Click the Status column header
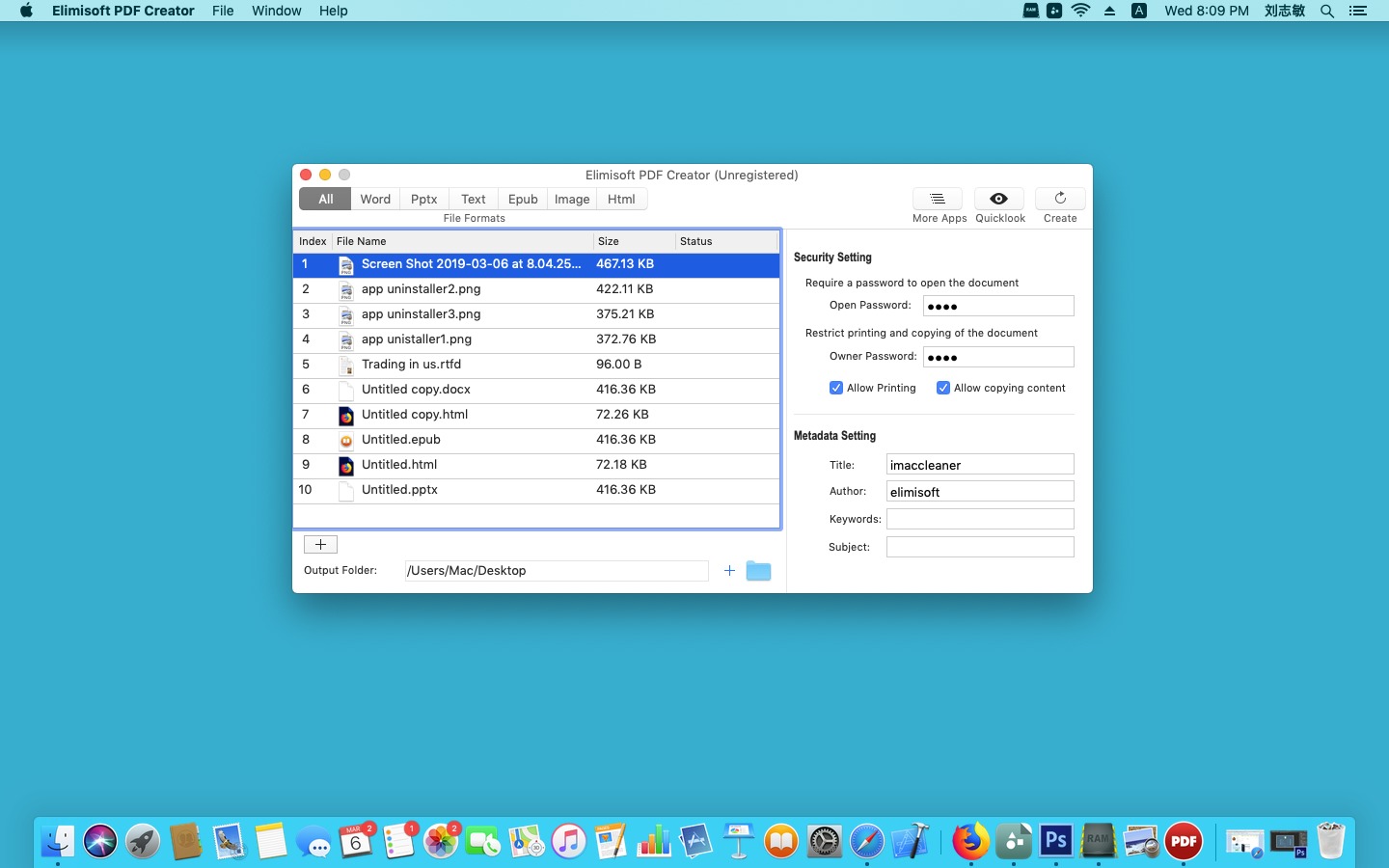Screen dimensions: 1389x868 click(726, 241)
